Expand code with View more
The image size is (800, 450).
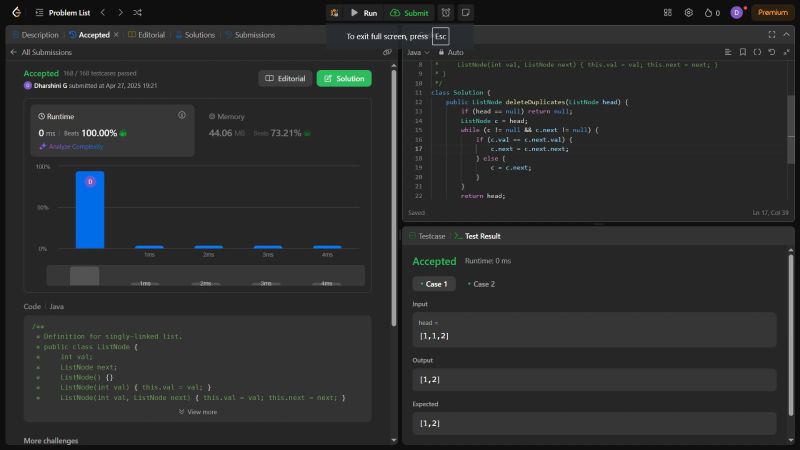point(198,412)
